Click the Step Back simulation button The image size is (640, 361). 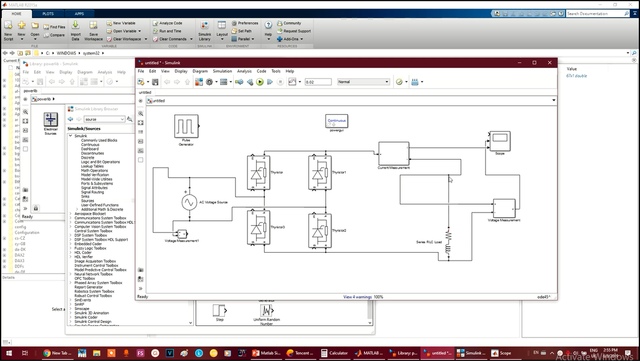(250, 82)
